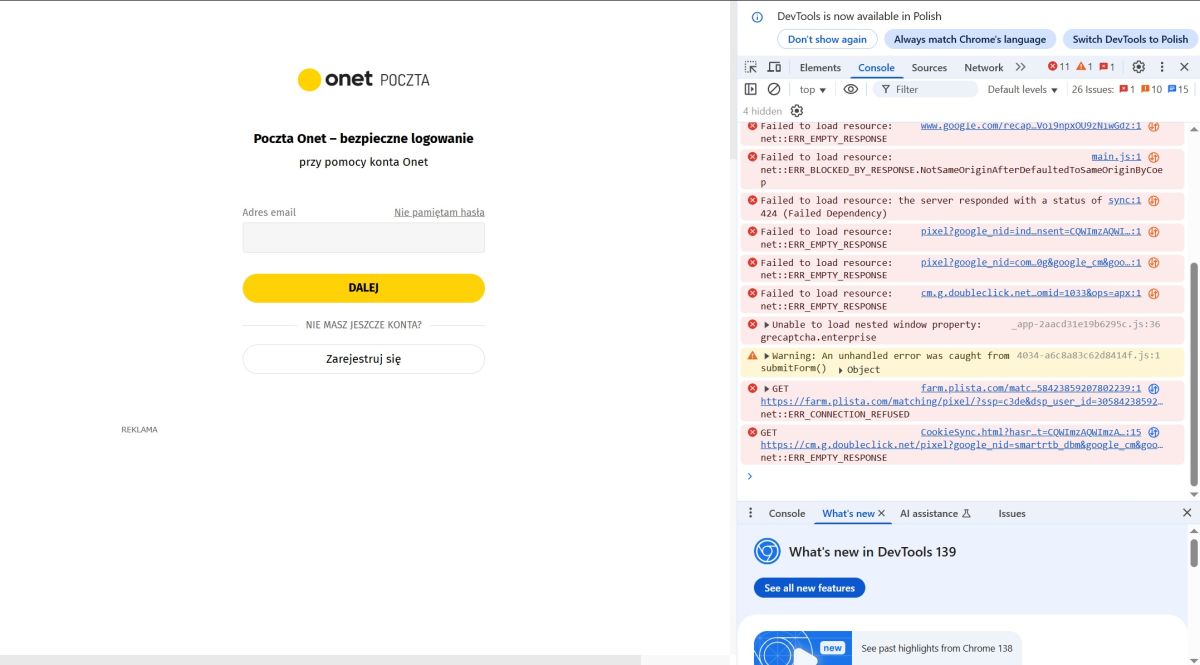Screen dimensions: 1200x665
Task: Click 'Always match Chrome's language' button
Action: tap(970, 39)
